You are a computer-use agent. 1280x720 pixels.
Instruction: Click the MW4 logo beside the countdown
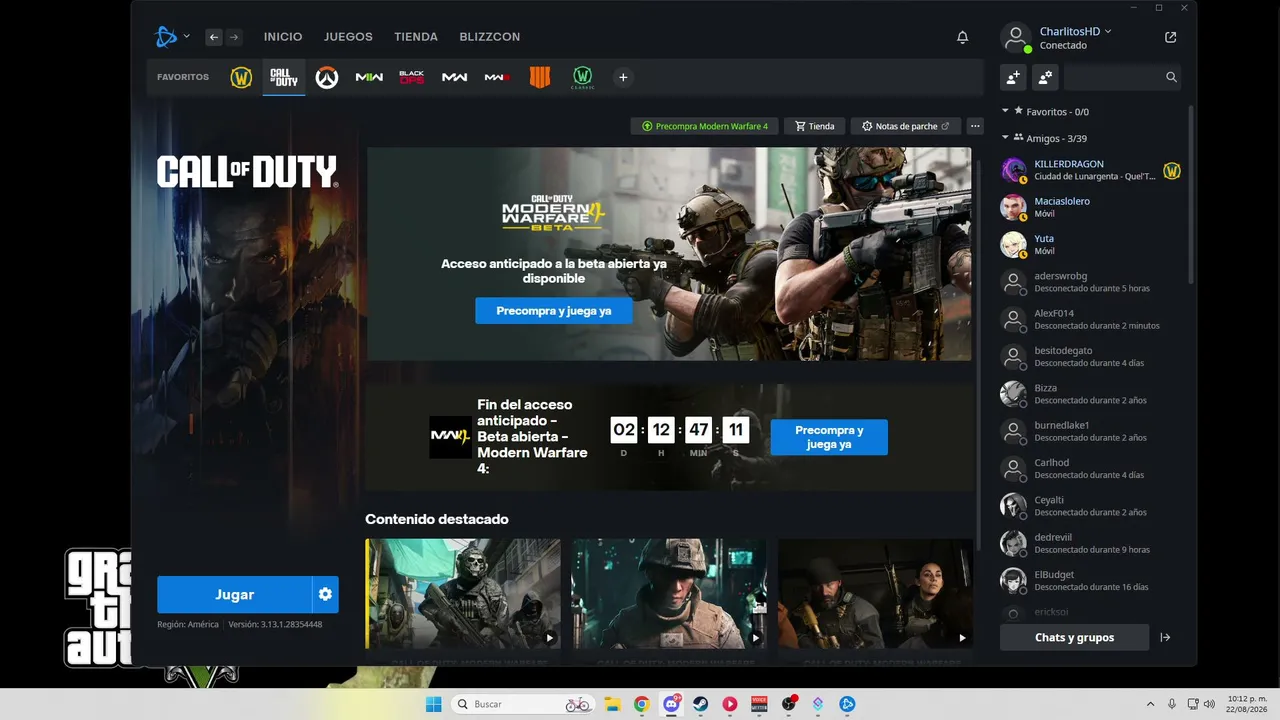pos(450,437)
